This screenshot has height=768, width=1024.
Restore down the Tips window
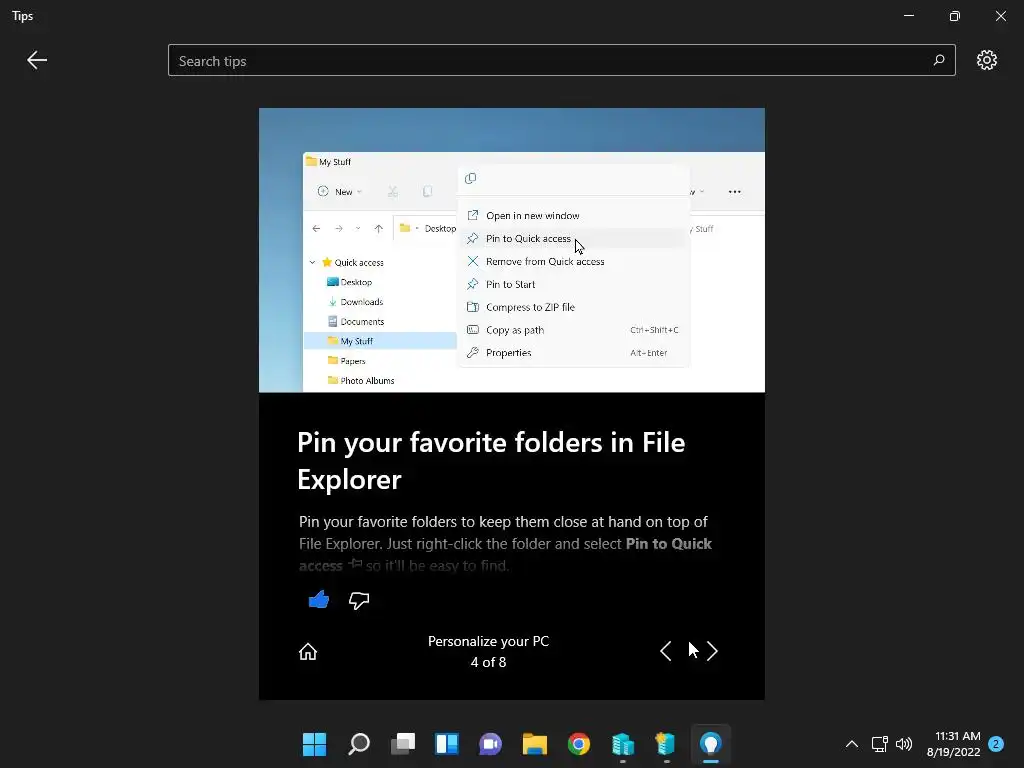click(954, 16)
